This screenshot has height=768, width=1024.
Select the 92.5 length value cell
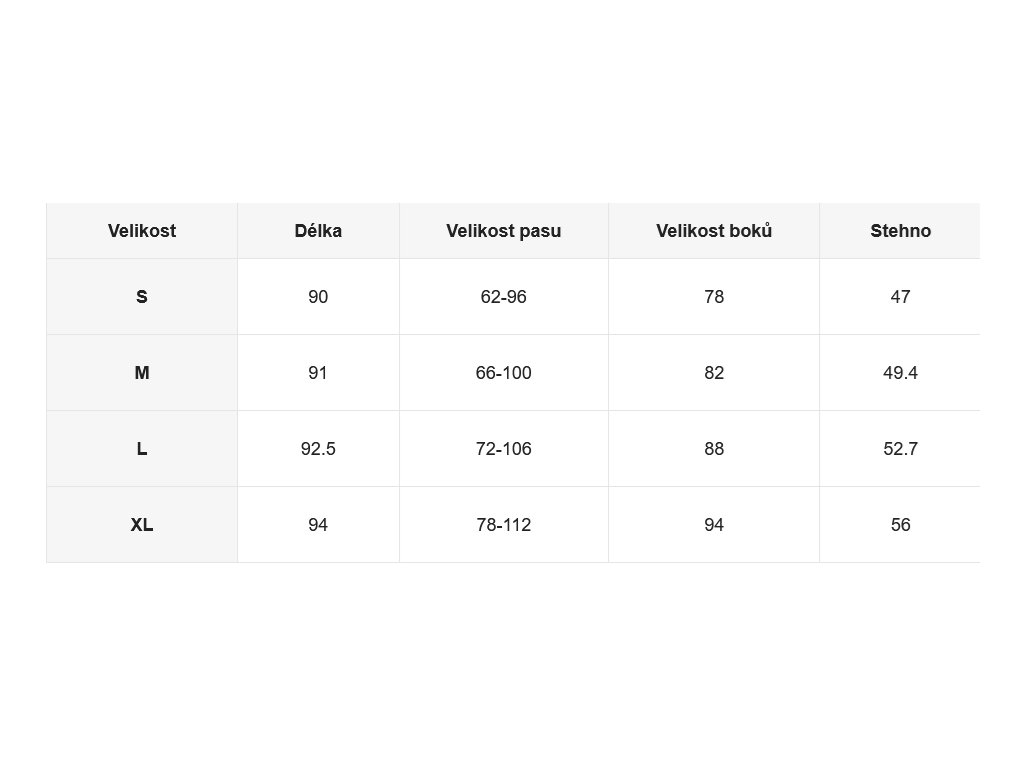pos(318,449)
